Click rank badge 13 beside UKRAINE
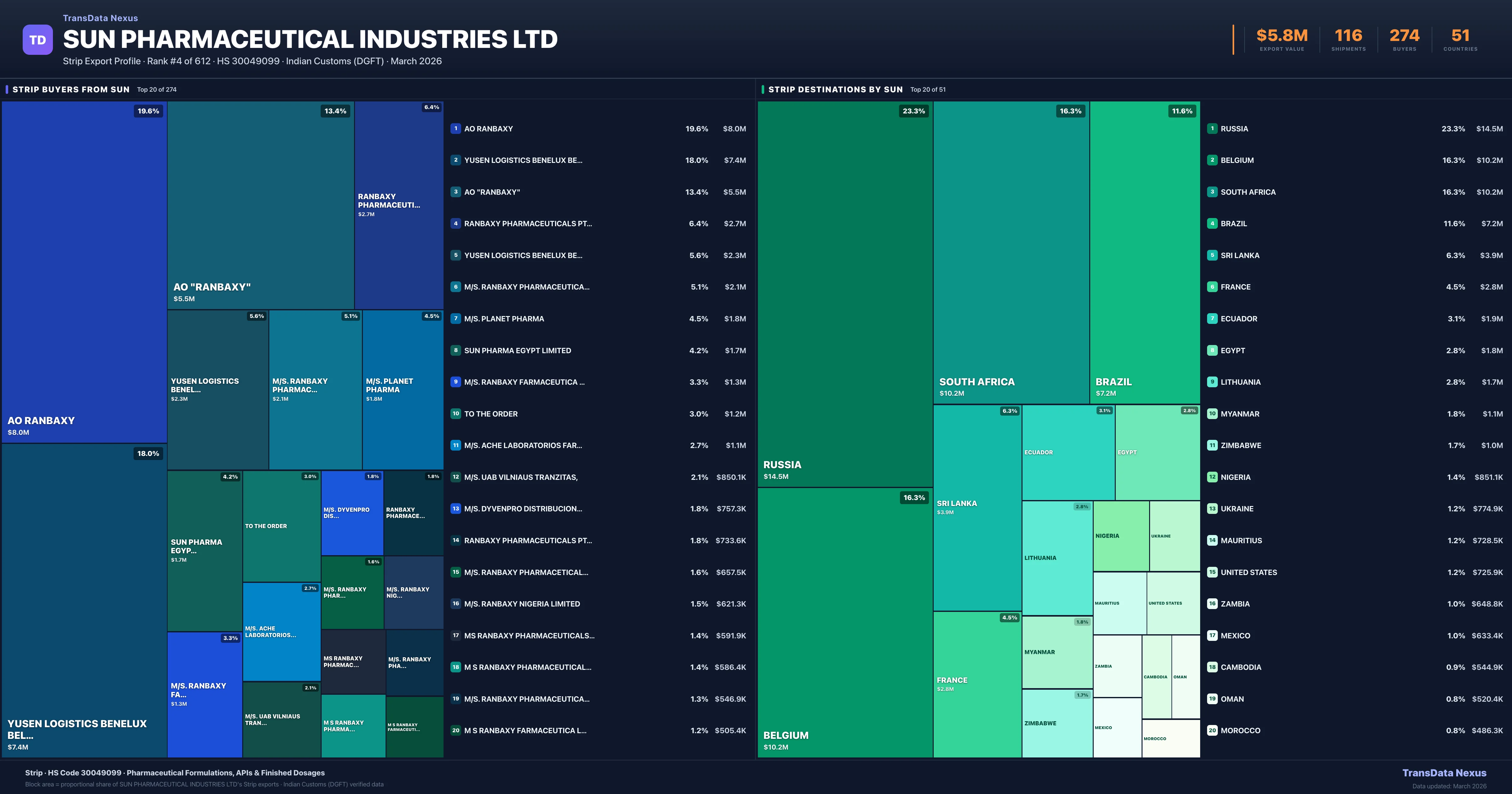The height and width of the screenshot is (794, 1512). (1212, 509)
